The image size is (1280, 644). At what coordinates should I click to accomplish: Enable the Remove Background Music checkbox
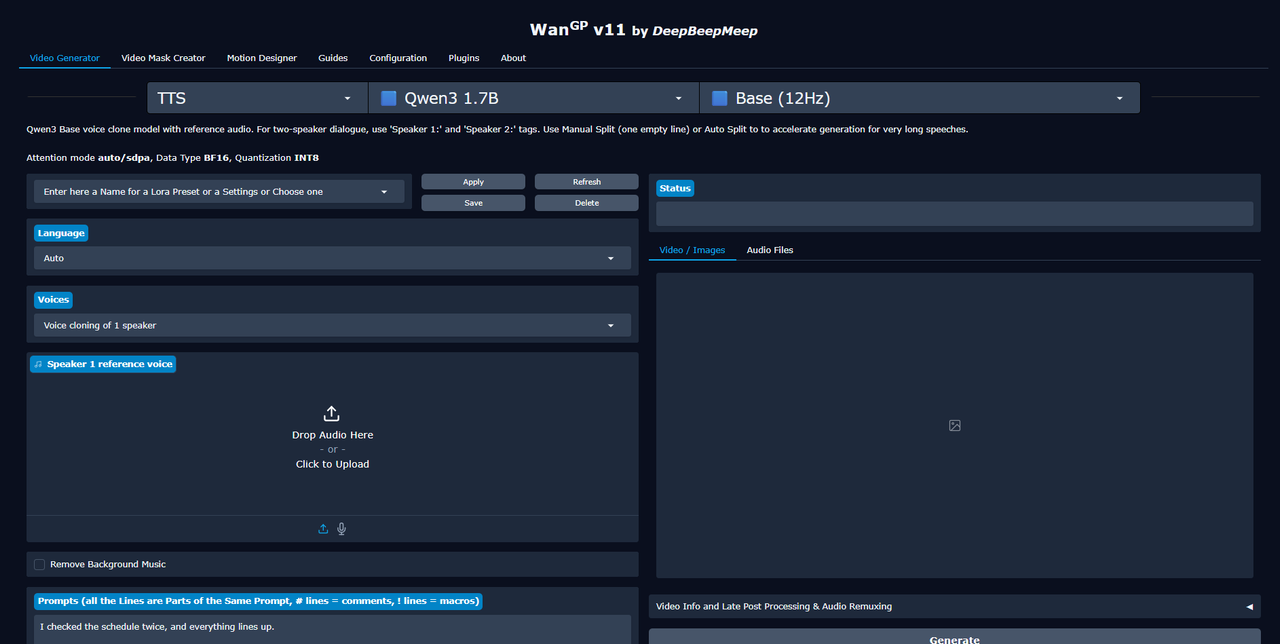39,564
